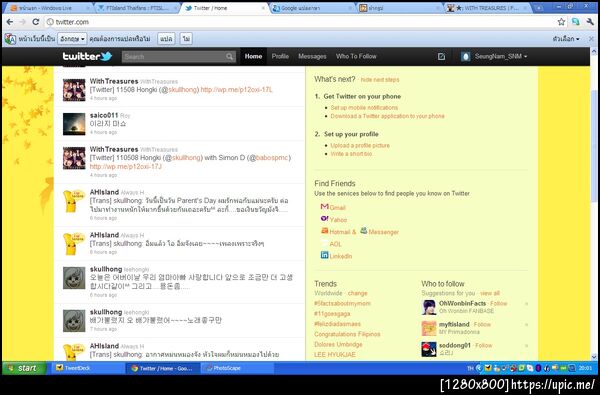Click the Google Translate bar icon
Screen dimensions: 600x395
[x=10, y=39]
